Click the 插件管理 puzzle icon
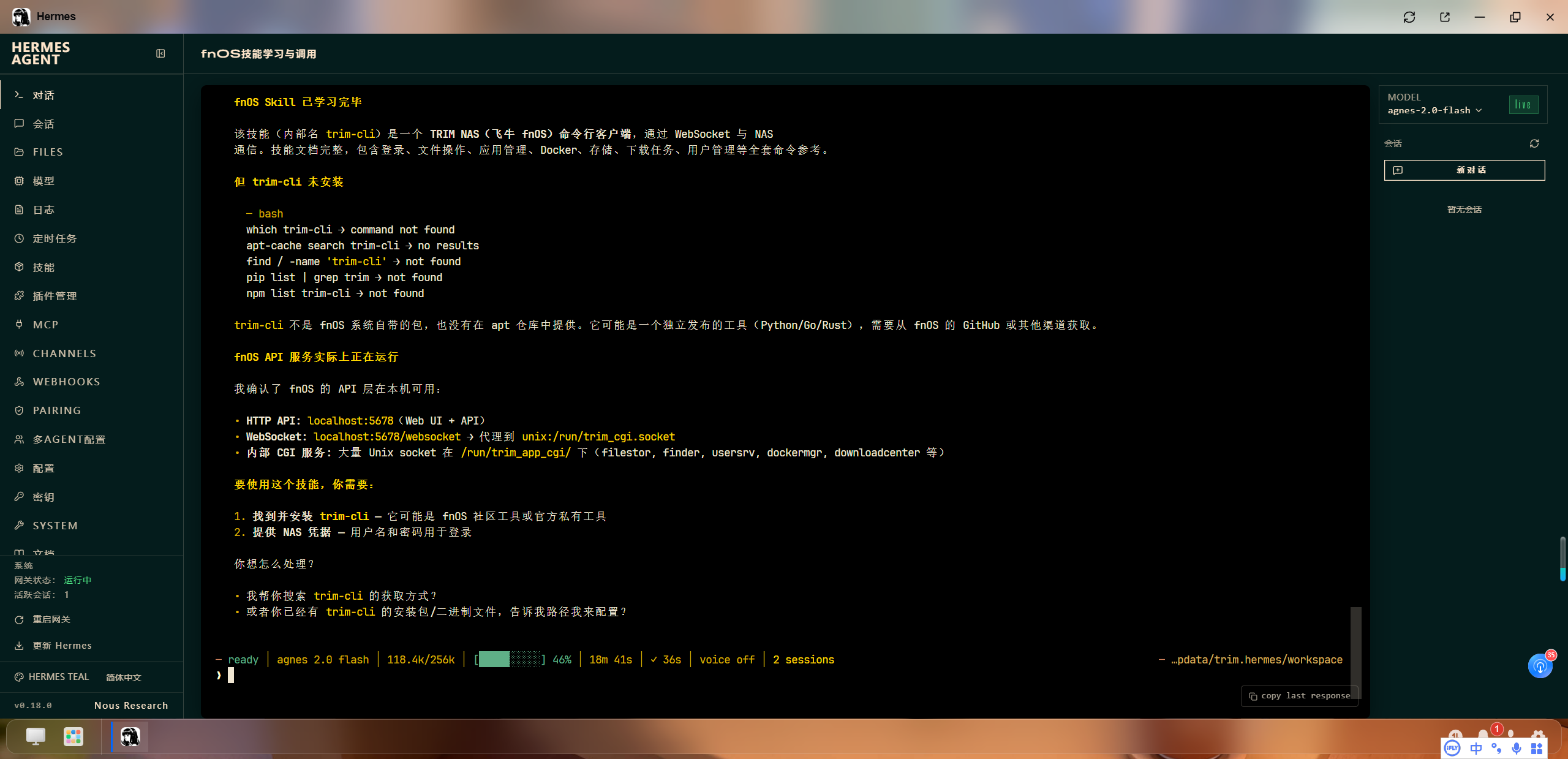The image size is (1568, 759). pyautogui.click(x=19, y=296)
